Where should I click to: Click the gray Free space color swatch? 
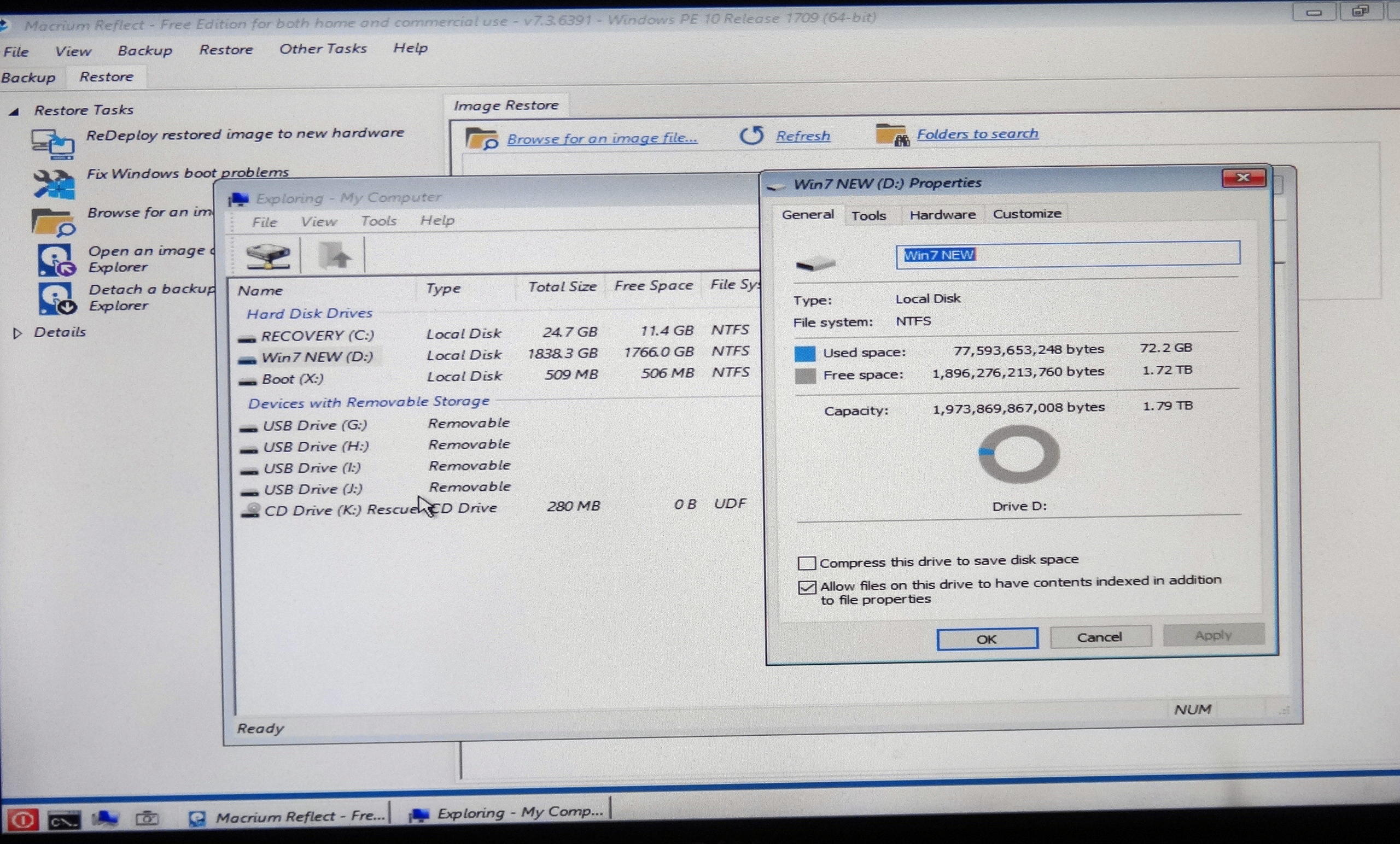(x=805, y=376)
